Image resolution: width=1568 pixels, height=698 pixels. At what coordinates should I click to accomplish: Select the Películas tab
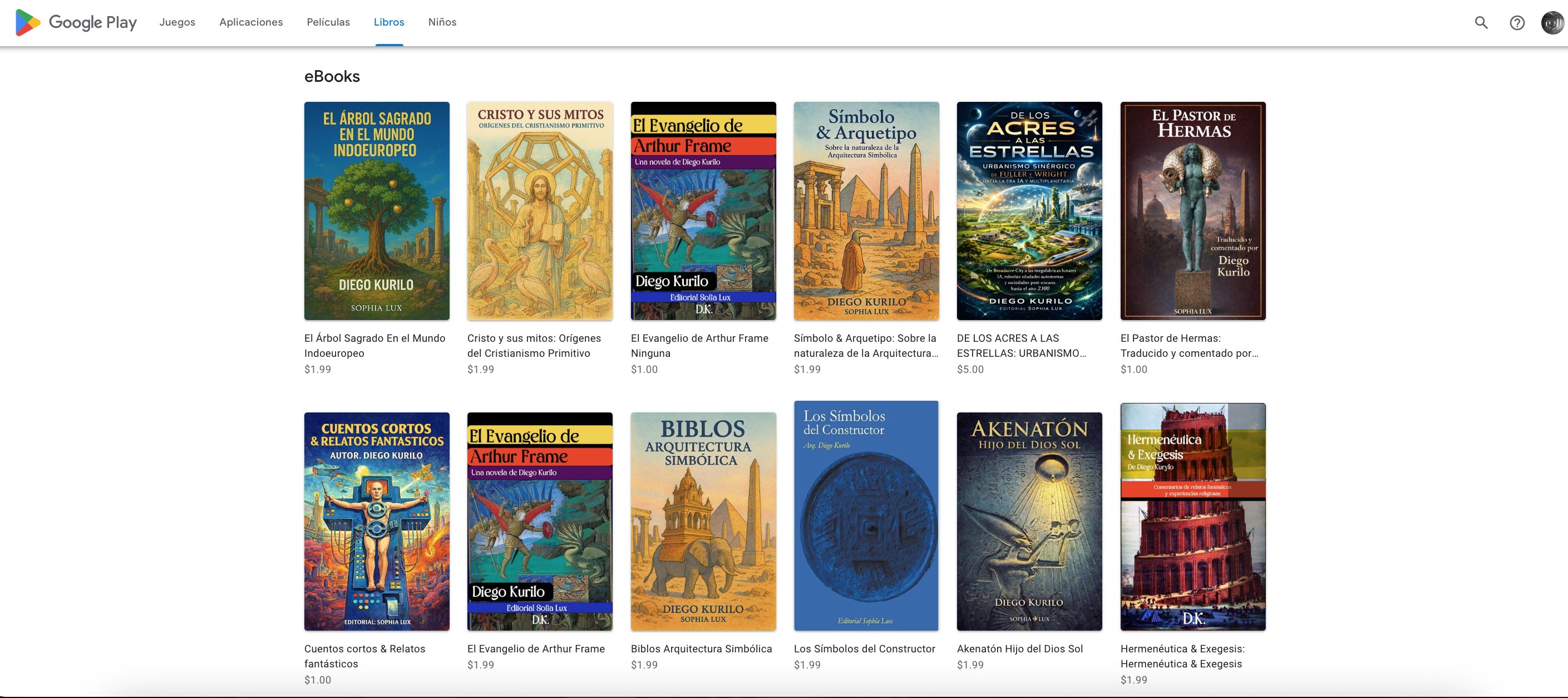tap(328, 22)
